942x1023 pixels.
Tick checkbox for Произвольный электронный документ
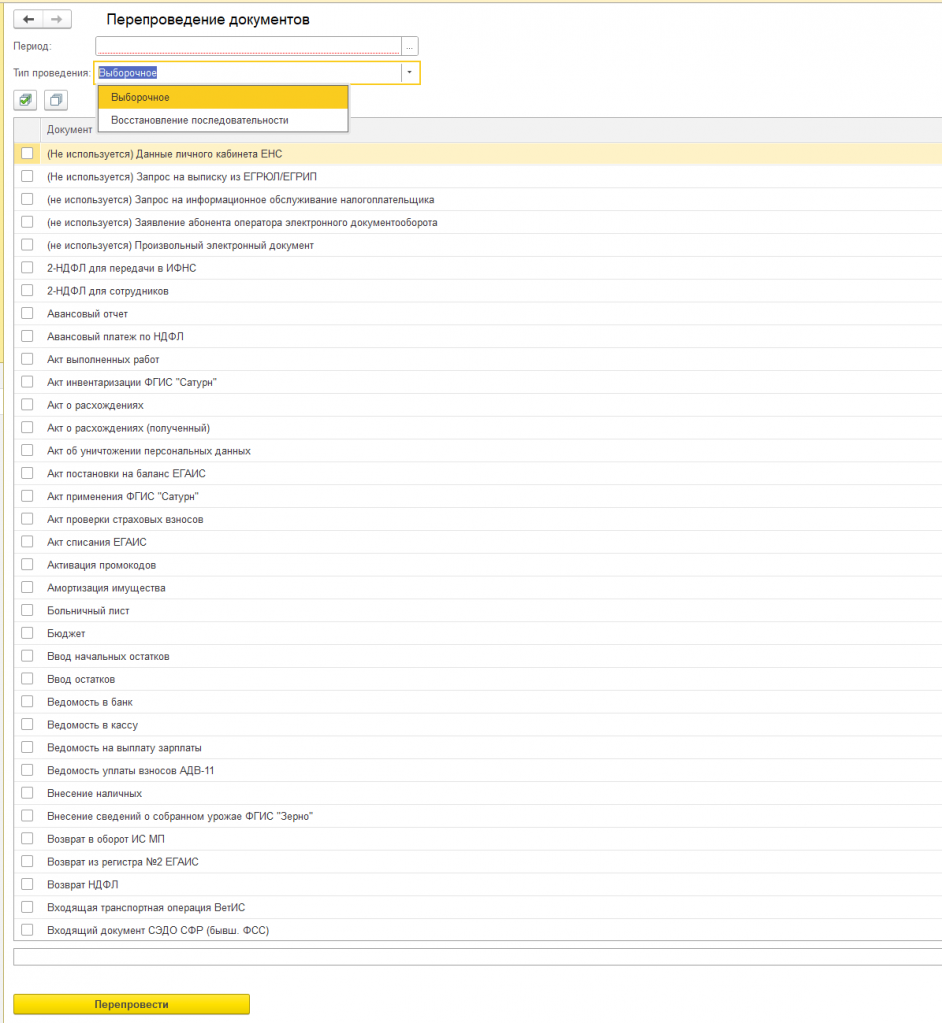click(27, 245)
